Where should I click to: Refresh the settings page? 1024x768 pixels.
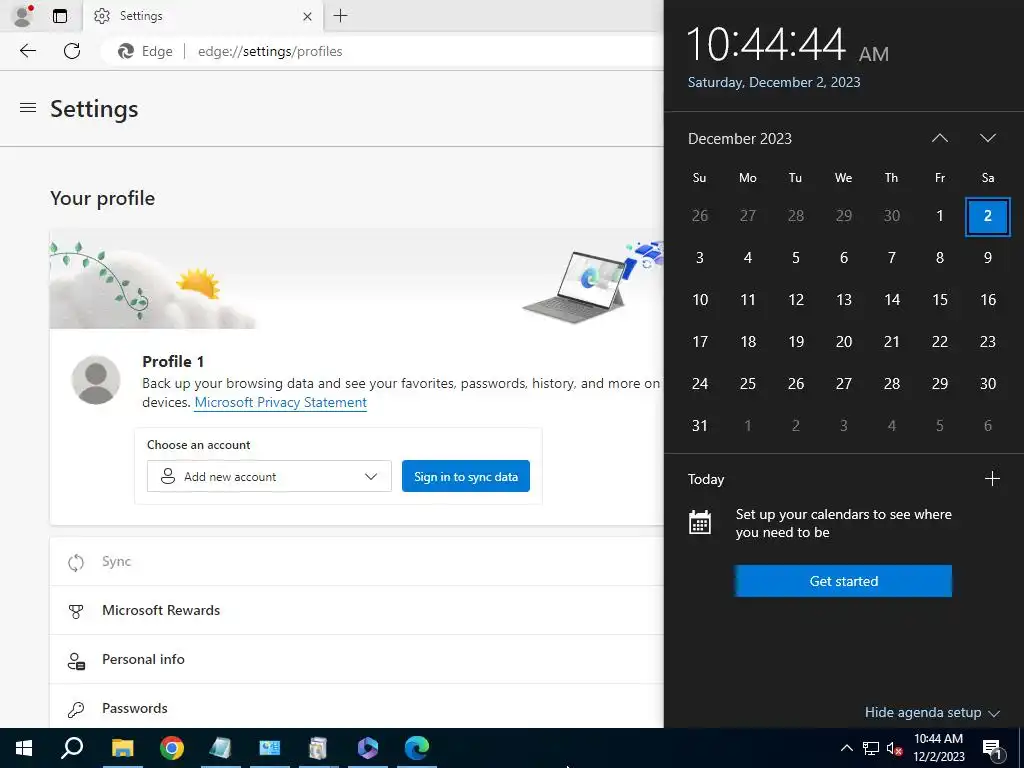point(72,51)
